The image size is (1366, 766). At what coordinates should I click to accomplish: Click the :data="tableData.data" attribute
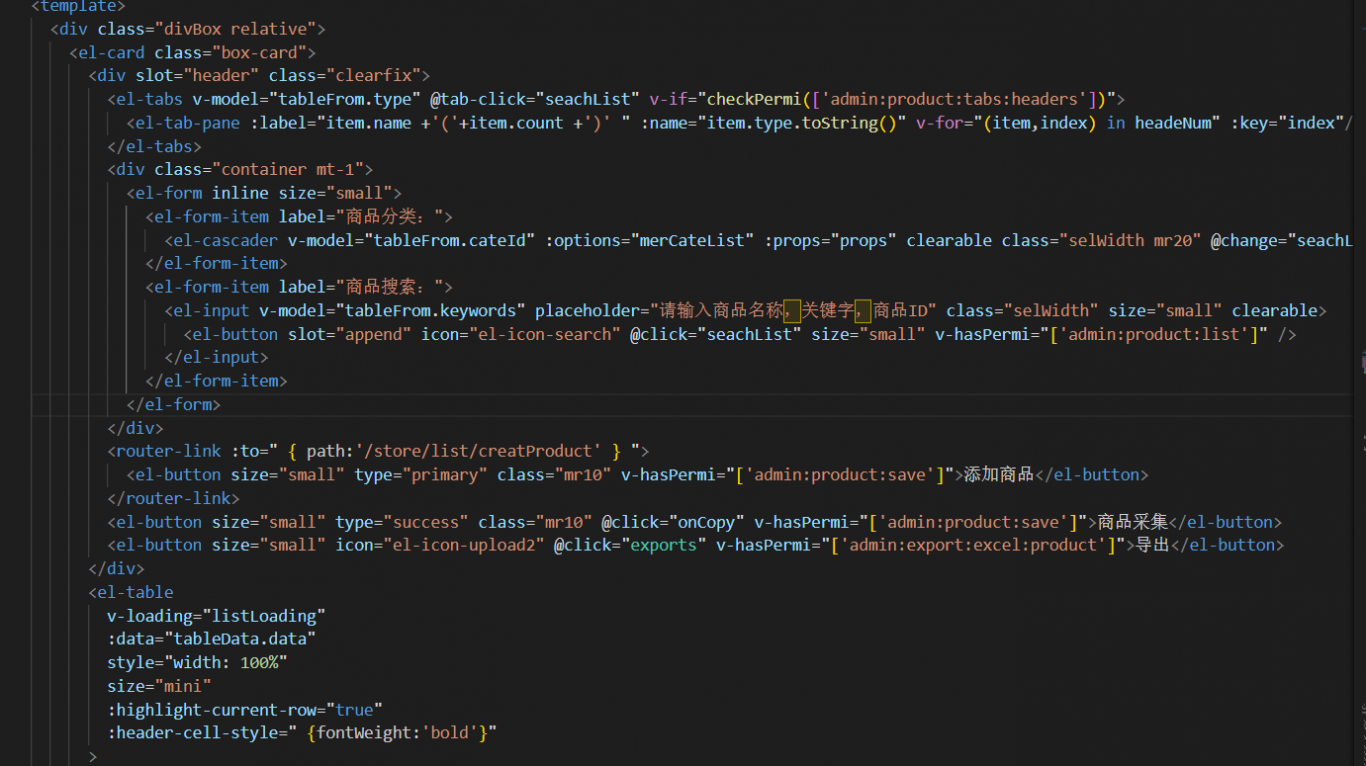[x=211, y=640]
